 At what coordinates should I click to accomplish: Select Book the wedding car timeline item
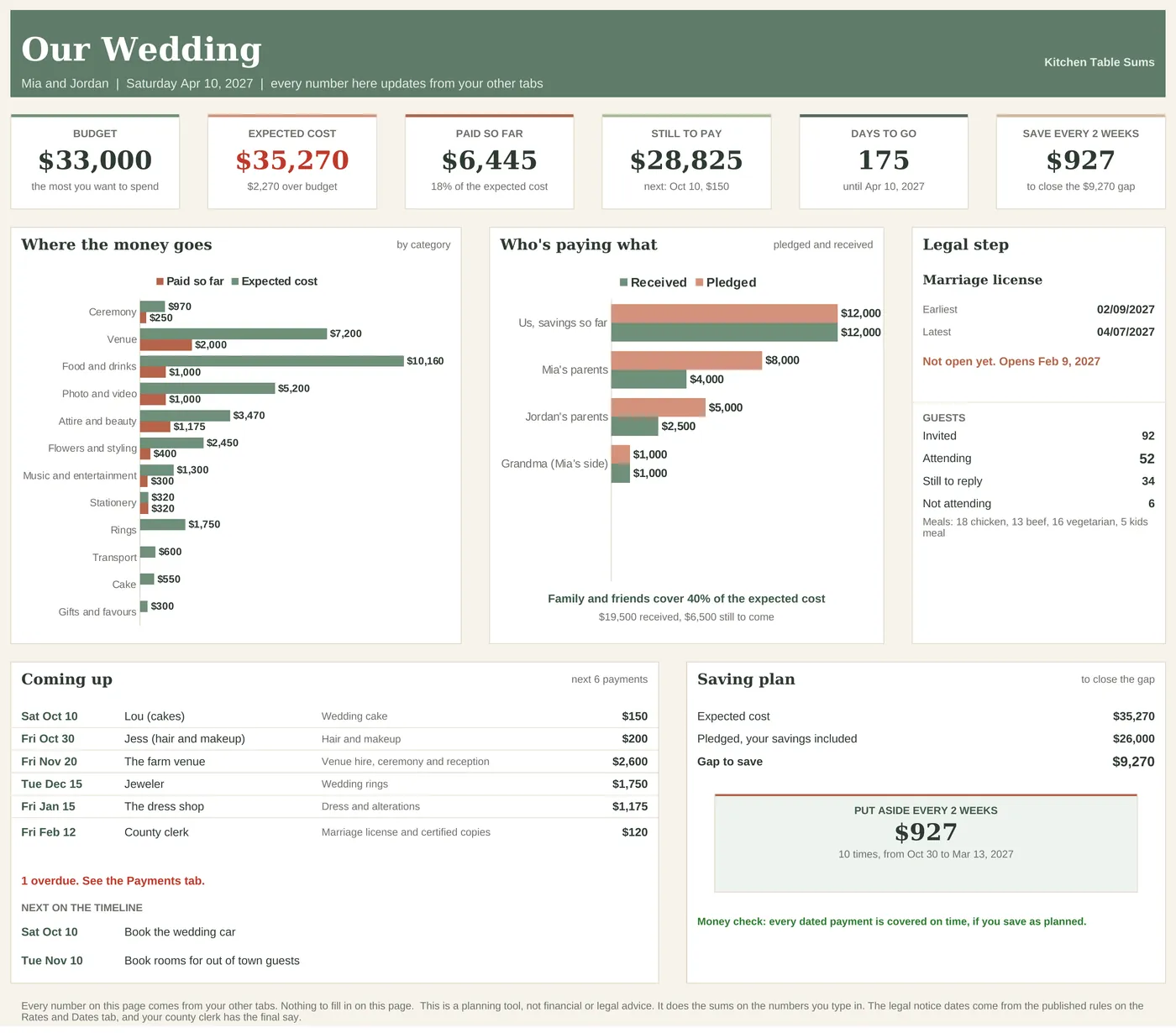(180, 932)
